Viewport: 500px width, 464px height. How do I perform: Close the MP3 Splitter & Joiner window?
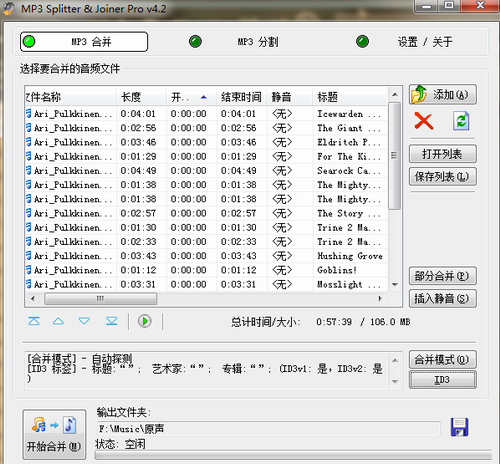480,6
